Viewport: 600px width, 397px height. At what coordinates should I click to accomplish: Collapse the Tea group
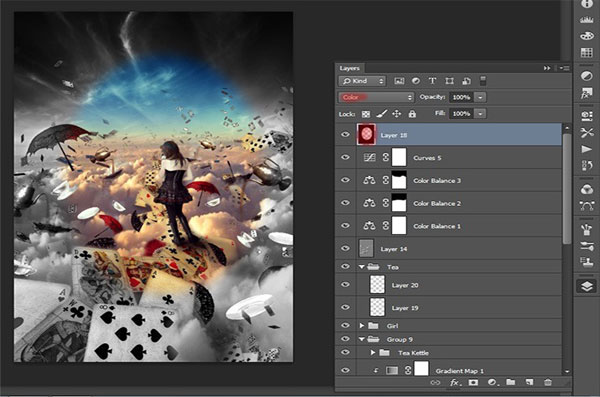pos(362,267)
